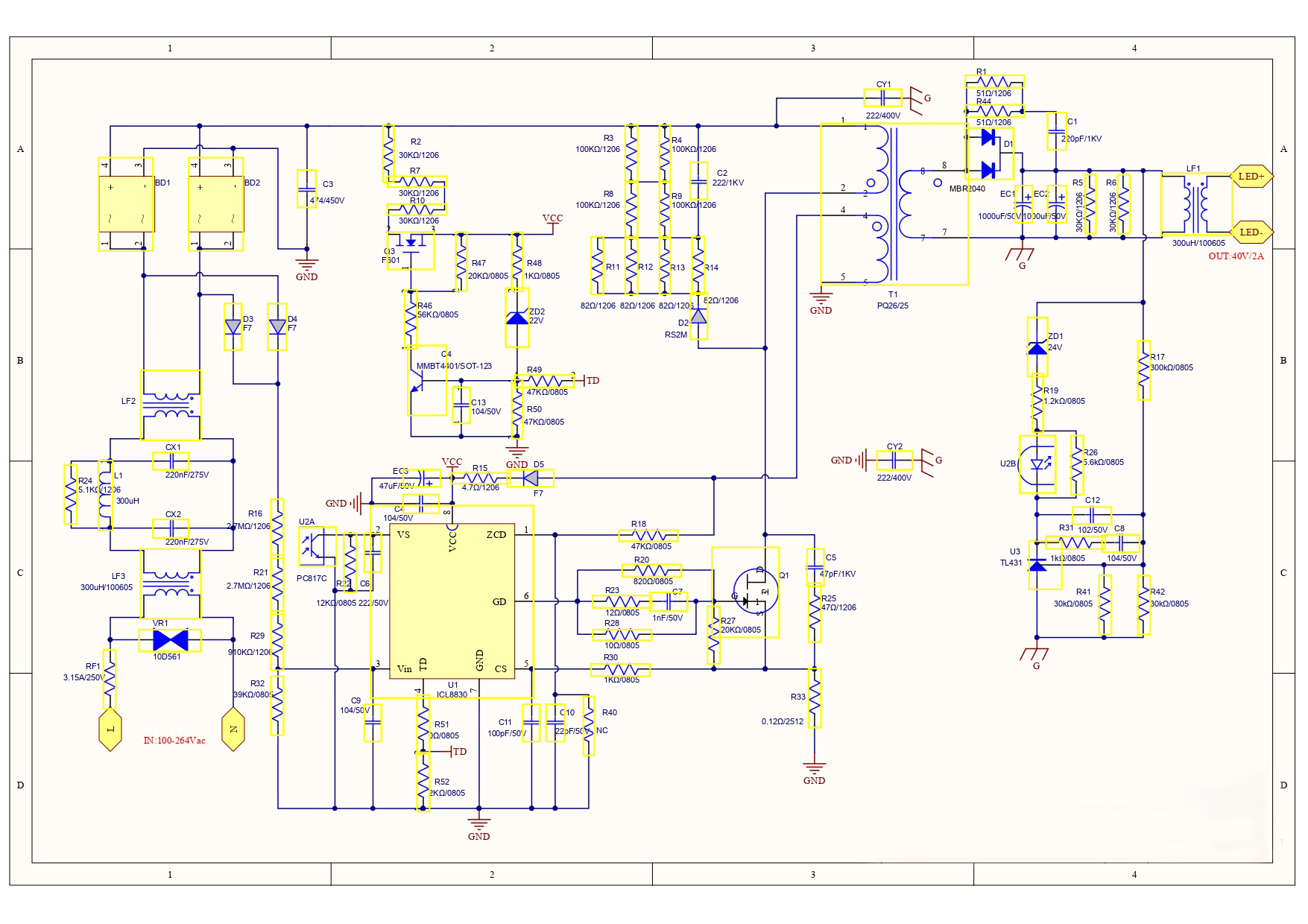Select the CY1 222/400V capacitor
Screen dimensions: 1308x924
tap(882, 98)
